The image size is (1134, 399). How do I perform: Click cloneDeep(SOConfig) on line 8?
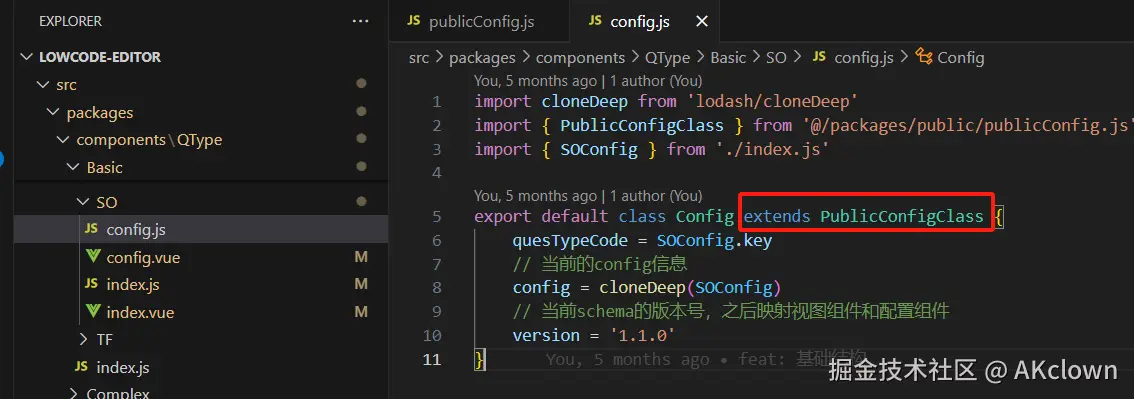[690, 288]
